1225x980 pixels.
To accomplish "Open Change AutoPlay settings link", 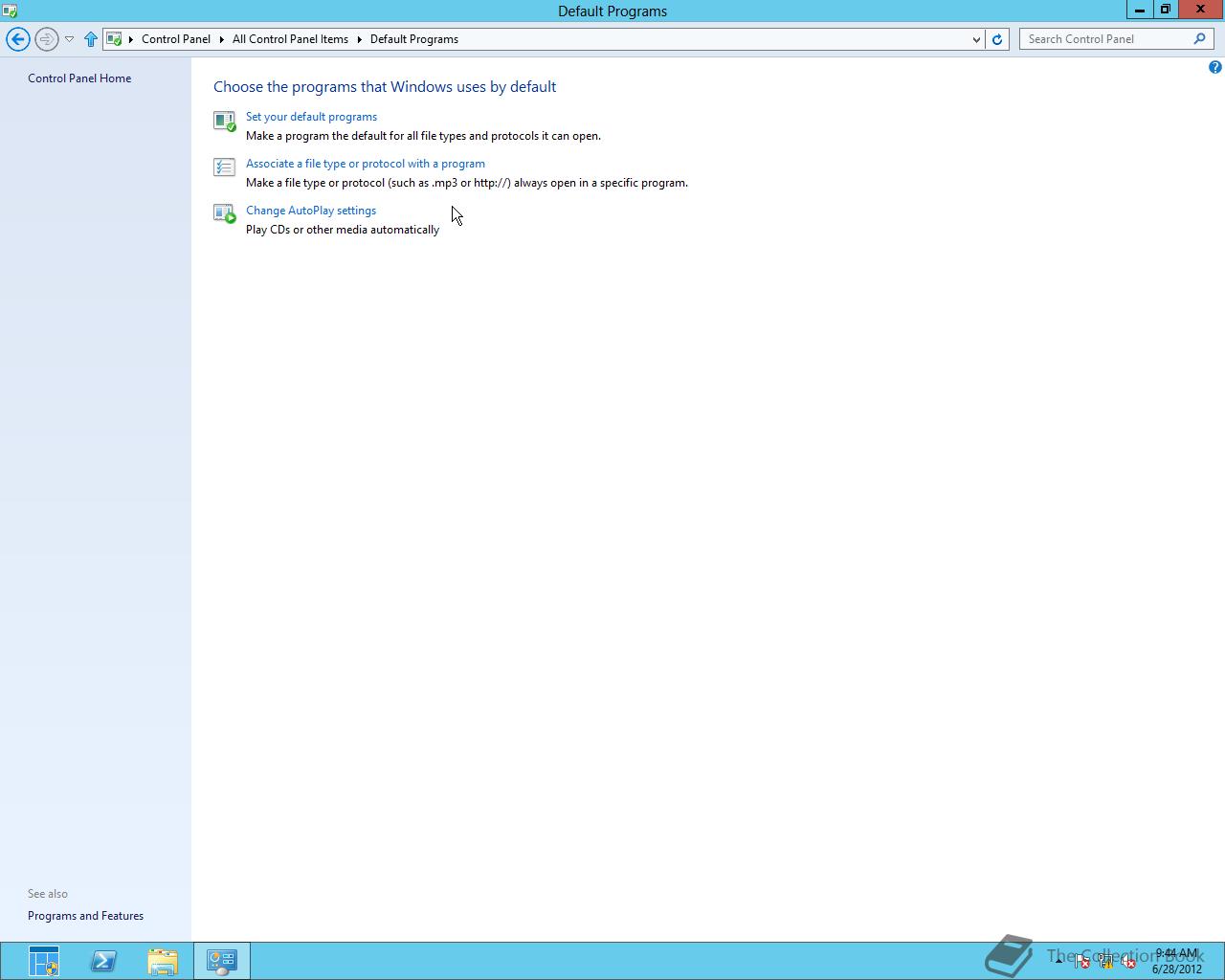I will [x=311, y=211].
